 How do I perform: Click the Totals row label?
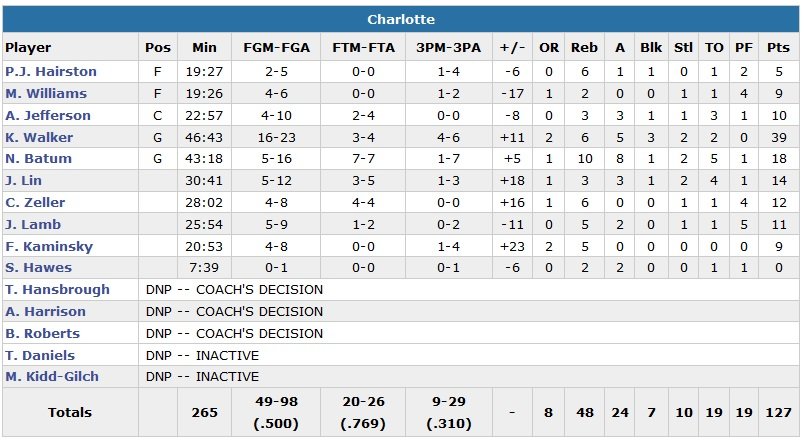pos(69,412)
